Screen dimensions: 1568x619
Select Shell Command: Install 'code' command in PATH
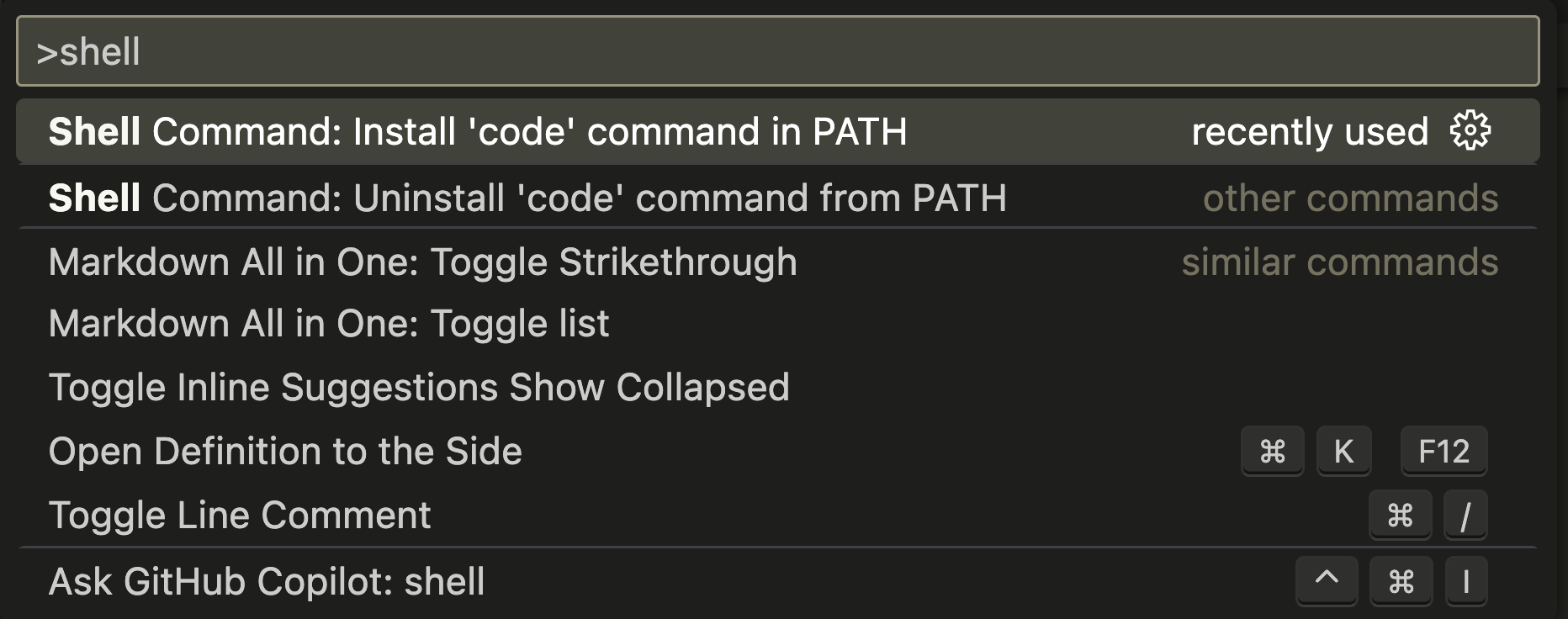click(x=778, y=131)
